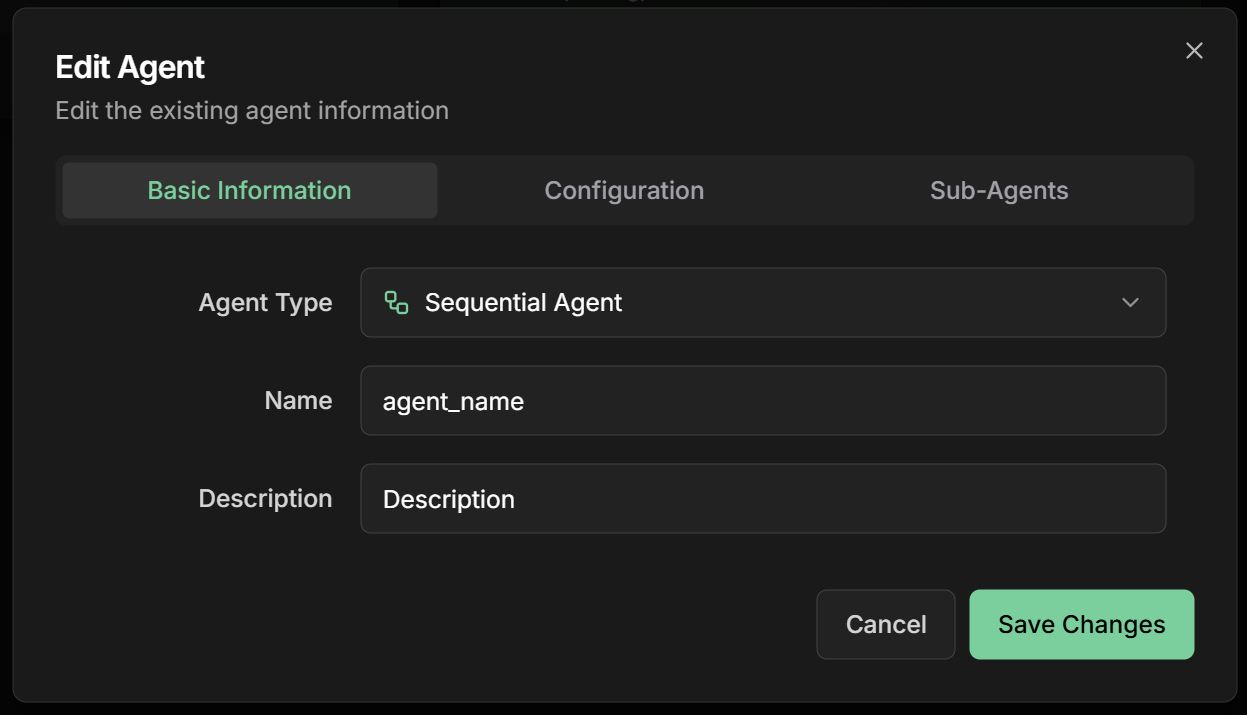Click the Edit Agent title
Screen dimensions: 1247x715
pos(128,66)
